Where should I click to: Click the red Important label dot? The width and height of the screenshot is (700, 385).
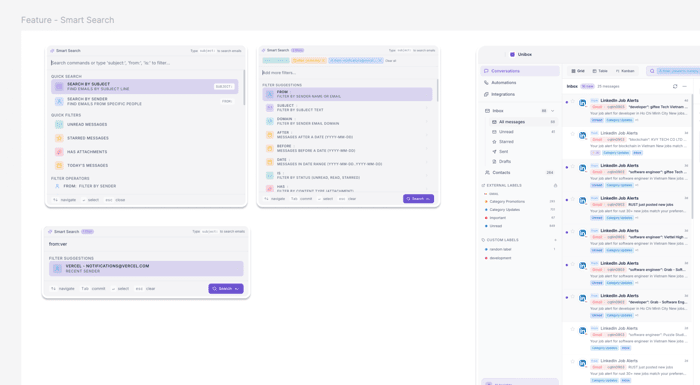486,218
